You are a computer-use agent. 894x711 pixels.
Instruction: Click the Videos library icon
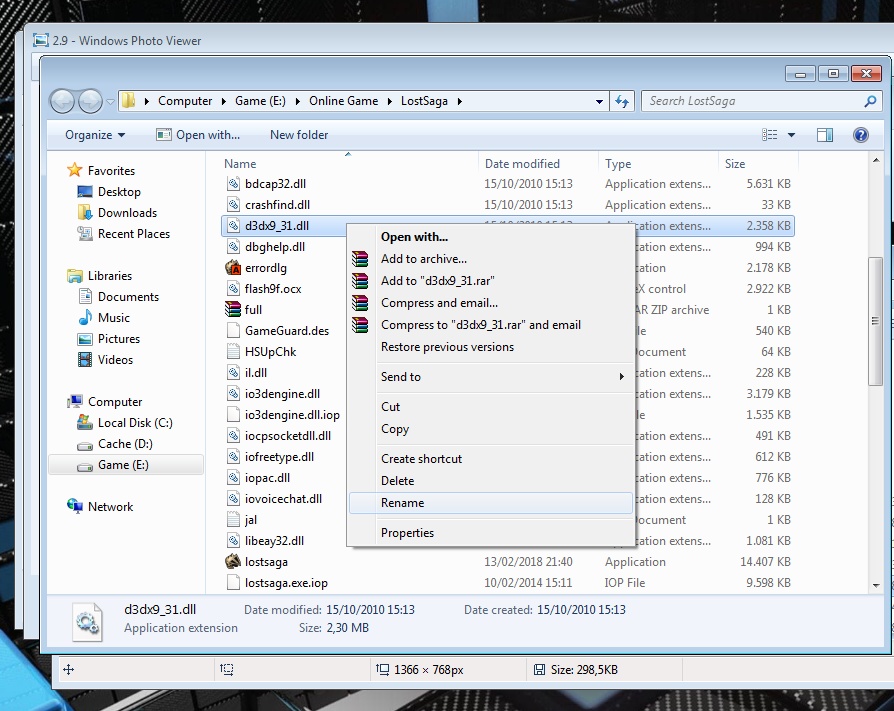click(x=85, y=360)
